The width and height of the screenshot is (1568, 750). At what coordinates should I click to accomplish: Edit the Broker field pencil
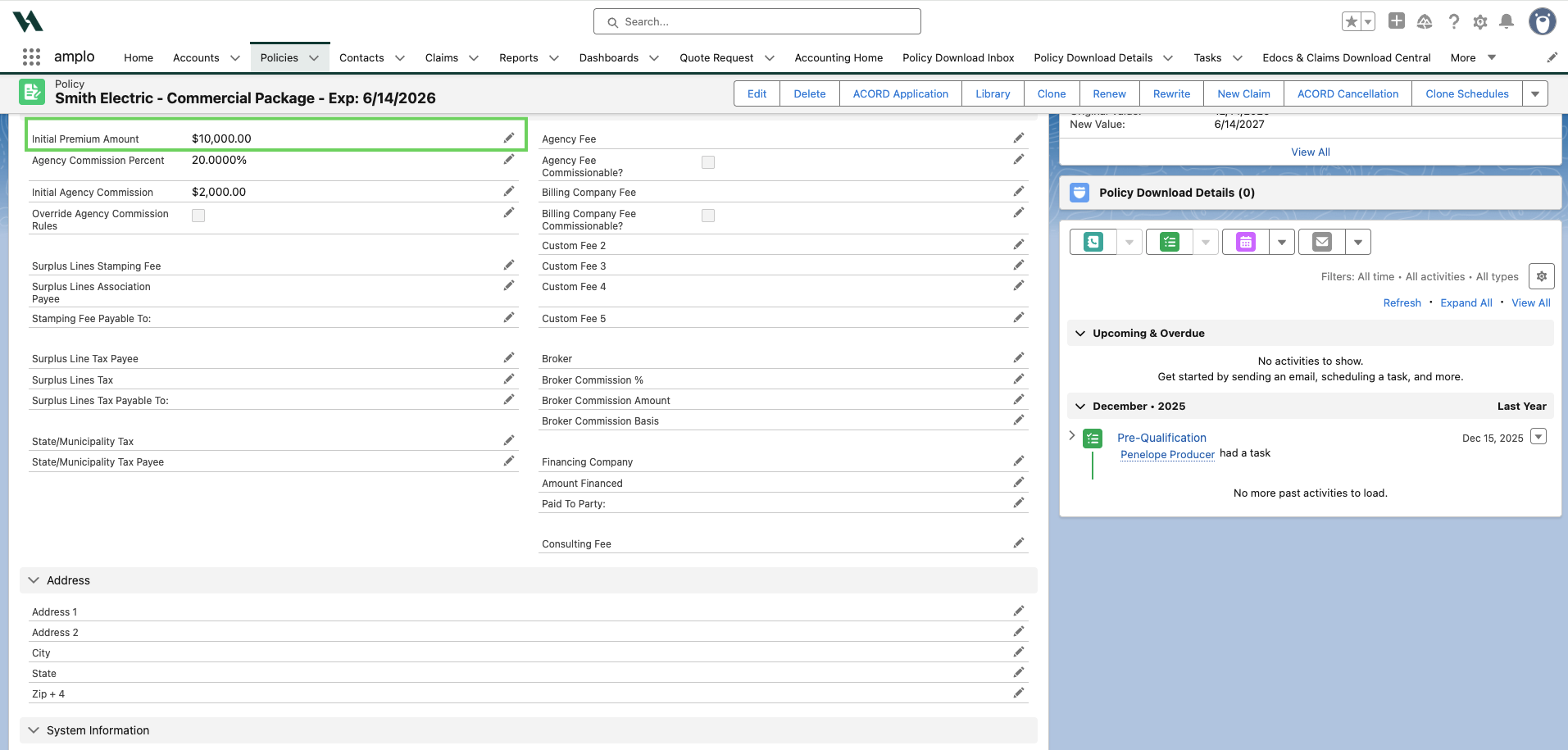pos(1019,357)
